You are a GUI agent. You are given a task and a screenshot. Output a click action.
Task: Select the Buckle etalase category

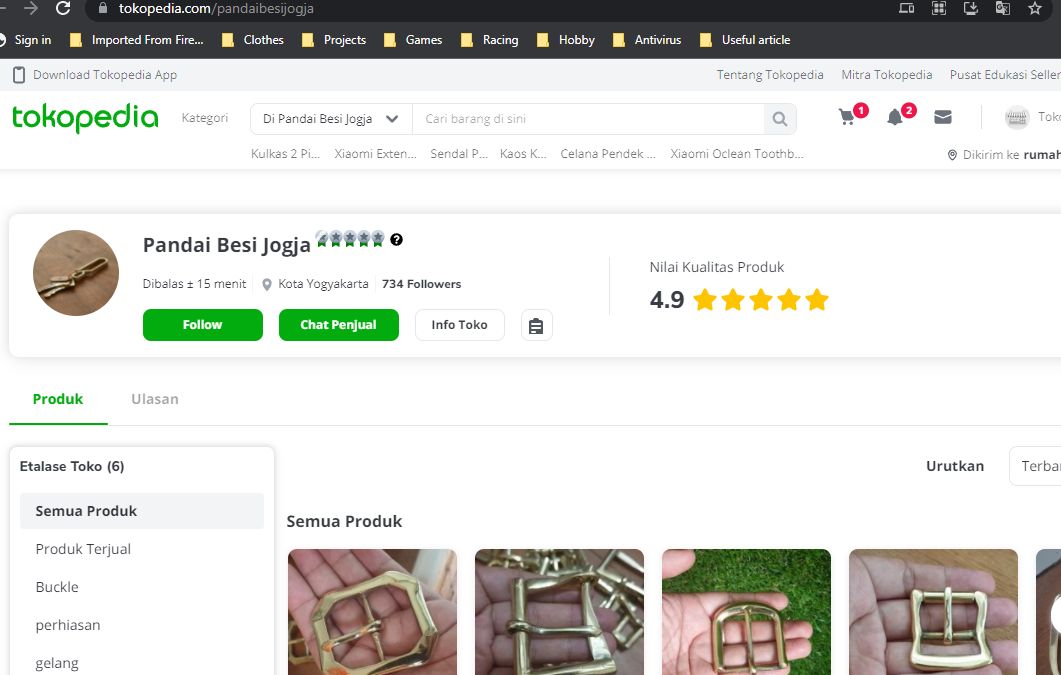pos(57,587)
